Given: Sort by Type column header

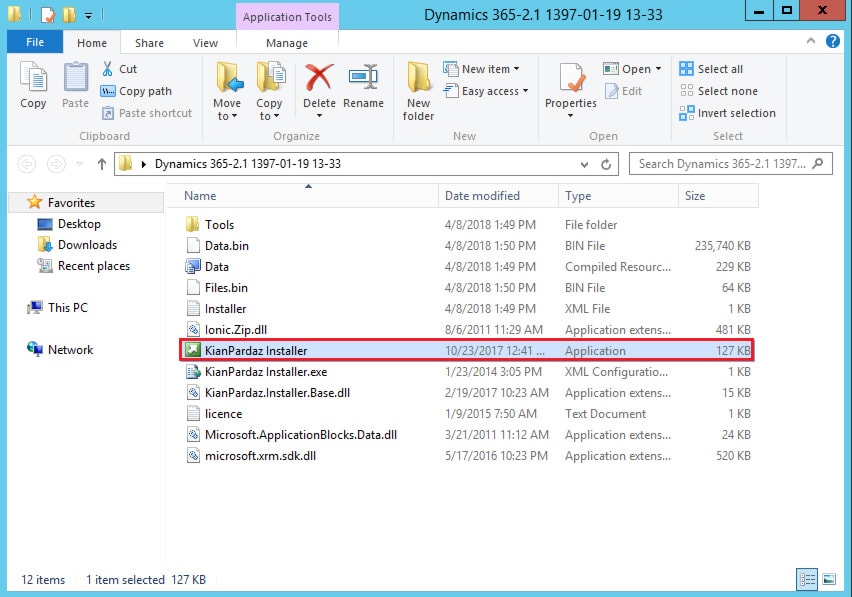Looking at the screenshot, I should pos(618,196).
